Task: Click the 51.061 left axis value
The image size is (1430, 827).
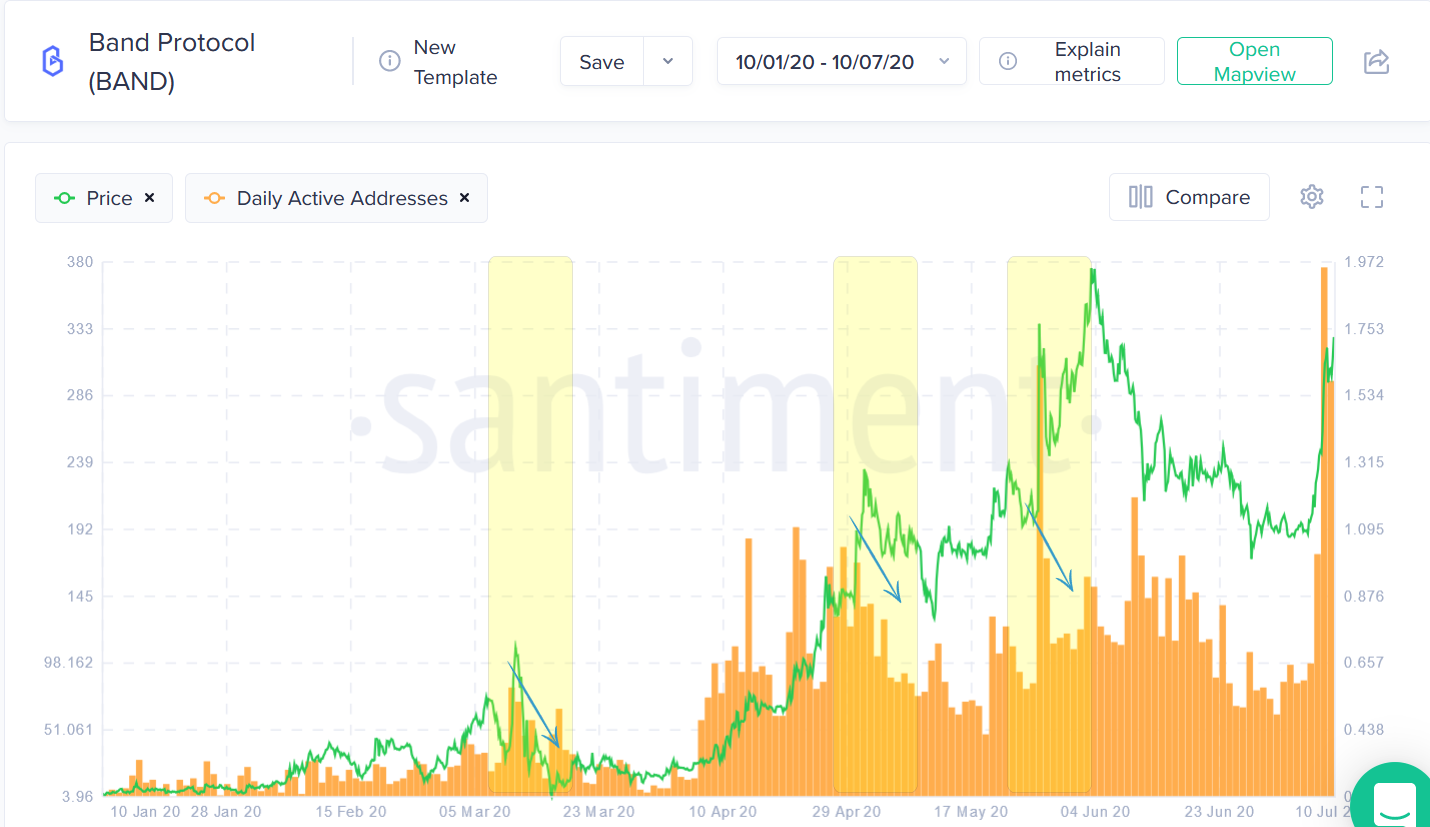Action: click(x=70, y=729)
